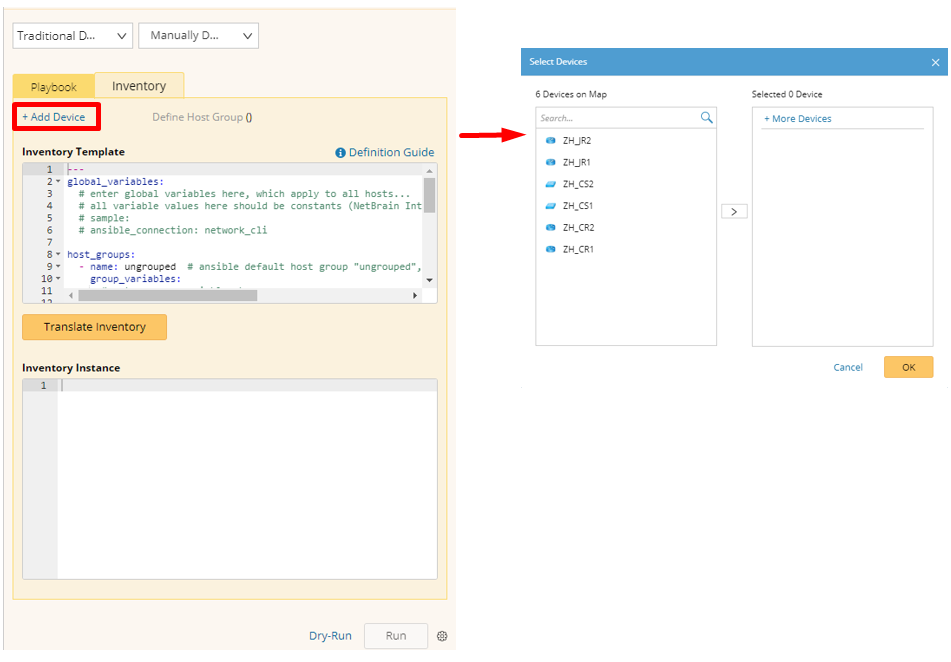This screenshot has height=662, width=951.
Task: Click the '# sample:' comment line
Action: click(x=104, y=218)
